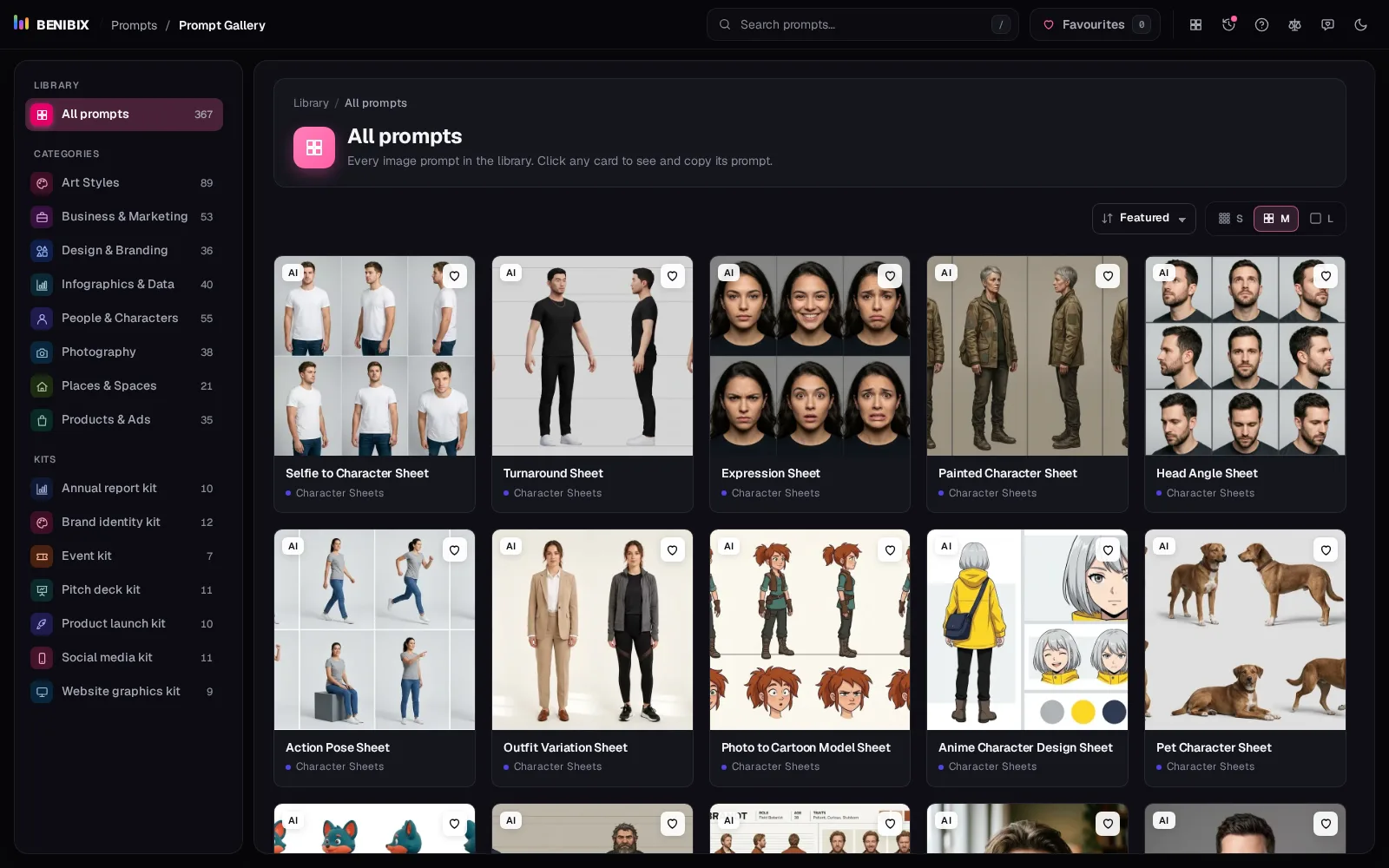Click the Character Sheets tag under Pet Character Sheet
1389x868 pixels.
(1210, 767)
